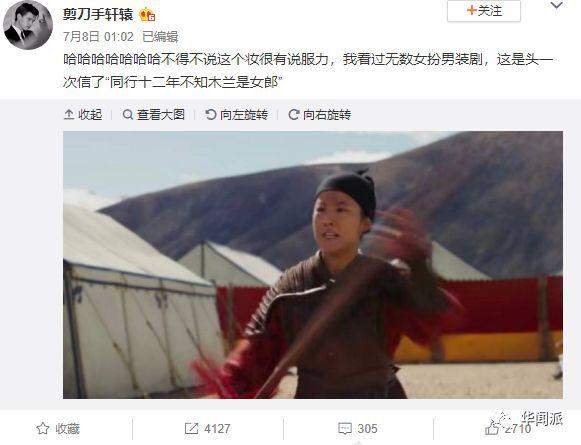
Task: Click the 收起 collapse text
Action: coord(90,114)
